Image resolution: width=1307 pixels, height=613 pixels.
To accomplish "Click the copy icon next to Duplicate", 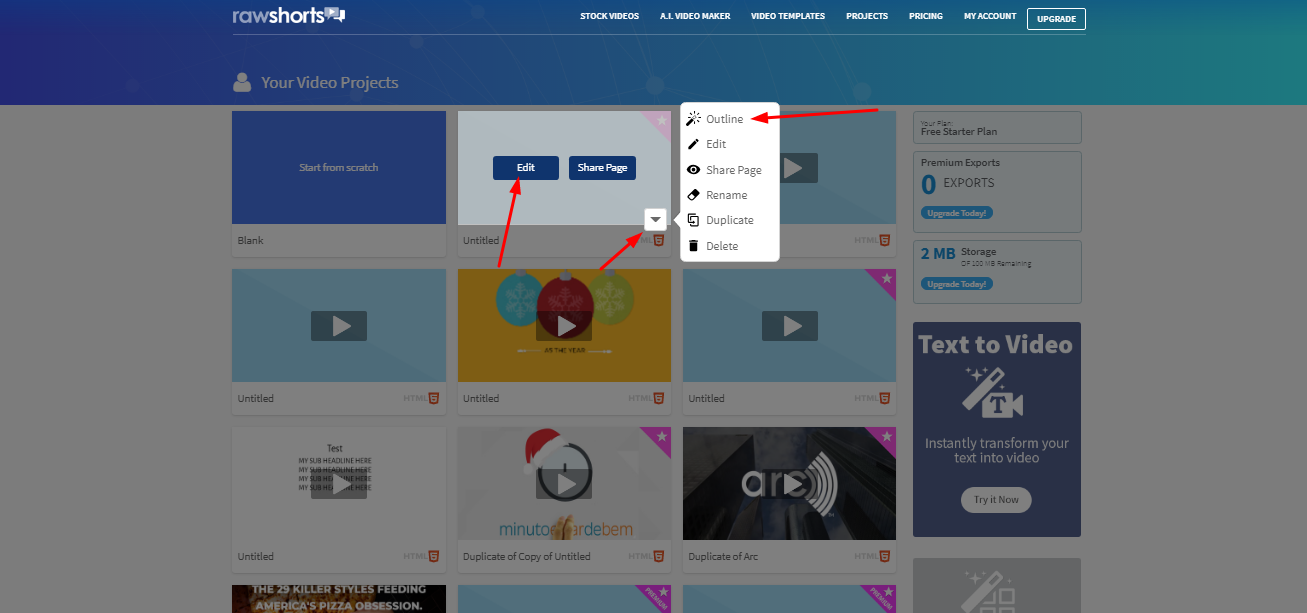I will point(693,220).
